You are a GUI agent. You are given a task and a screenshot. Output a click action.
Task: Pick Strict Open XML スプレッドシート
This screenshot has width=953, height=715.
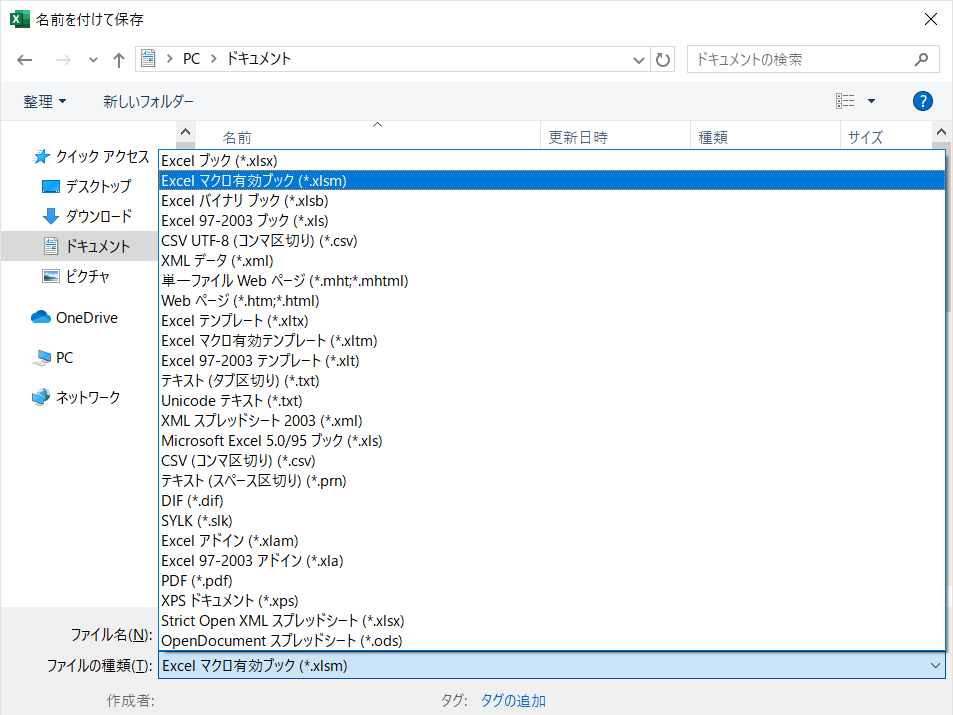pos(552,621)
